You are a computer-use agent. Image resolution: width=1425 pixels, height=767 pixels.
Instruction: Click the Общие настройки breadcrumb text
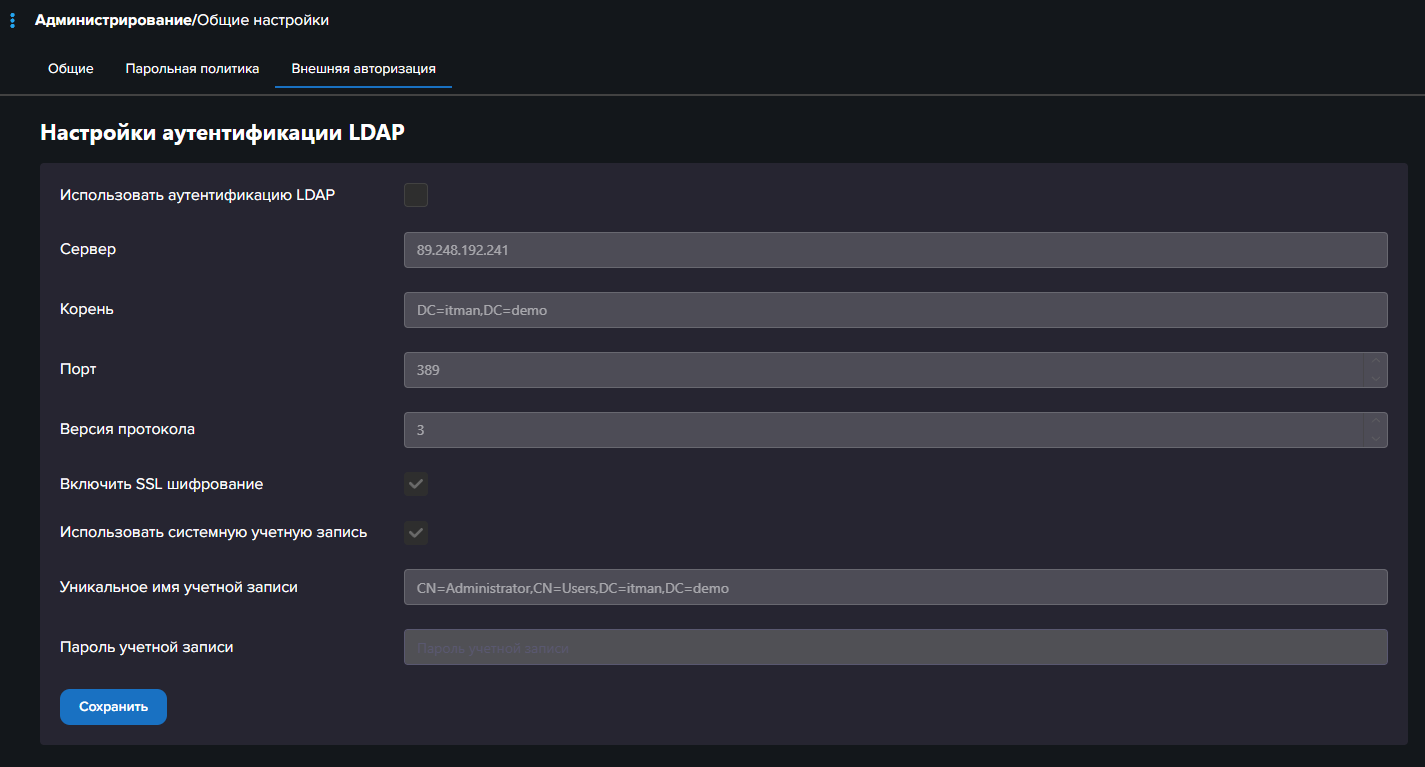[x=263, y=20]
